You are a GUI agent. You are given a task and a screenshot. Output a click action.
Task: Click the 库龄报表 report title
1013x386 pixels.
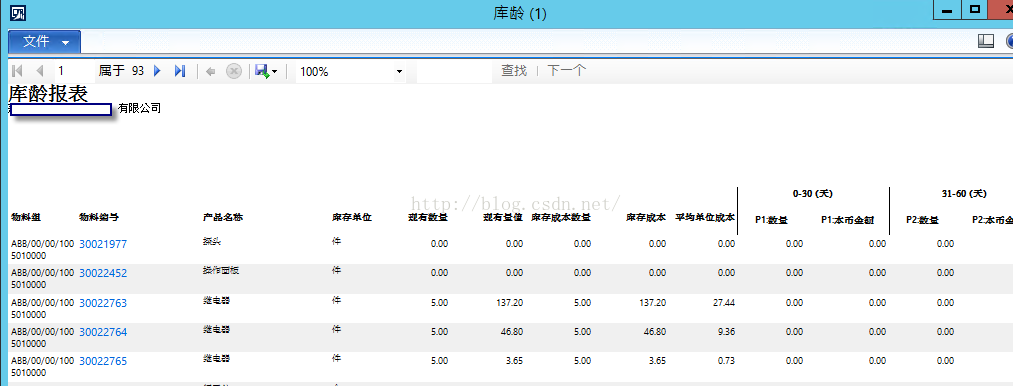click(48, 94)
